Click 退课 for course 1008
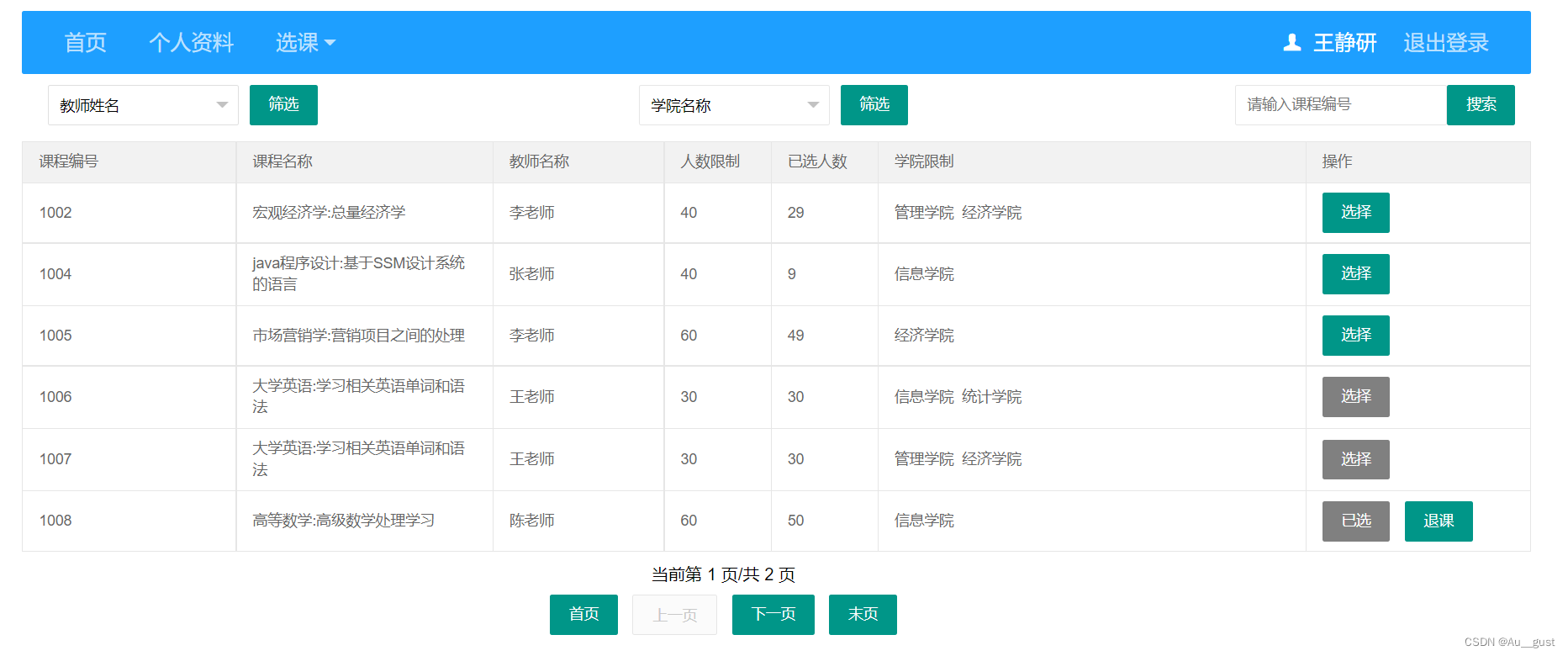The width and height of the screenshot is (1568, 656). pyautogui.click(x=1439, y=521)
